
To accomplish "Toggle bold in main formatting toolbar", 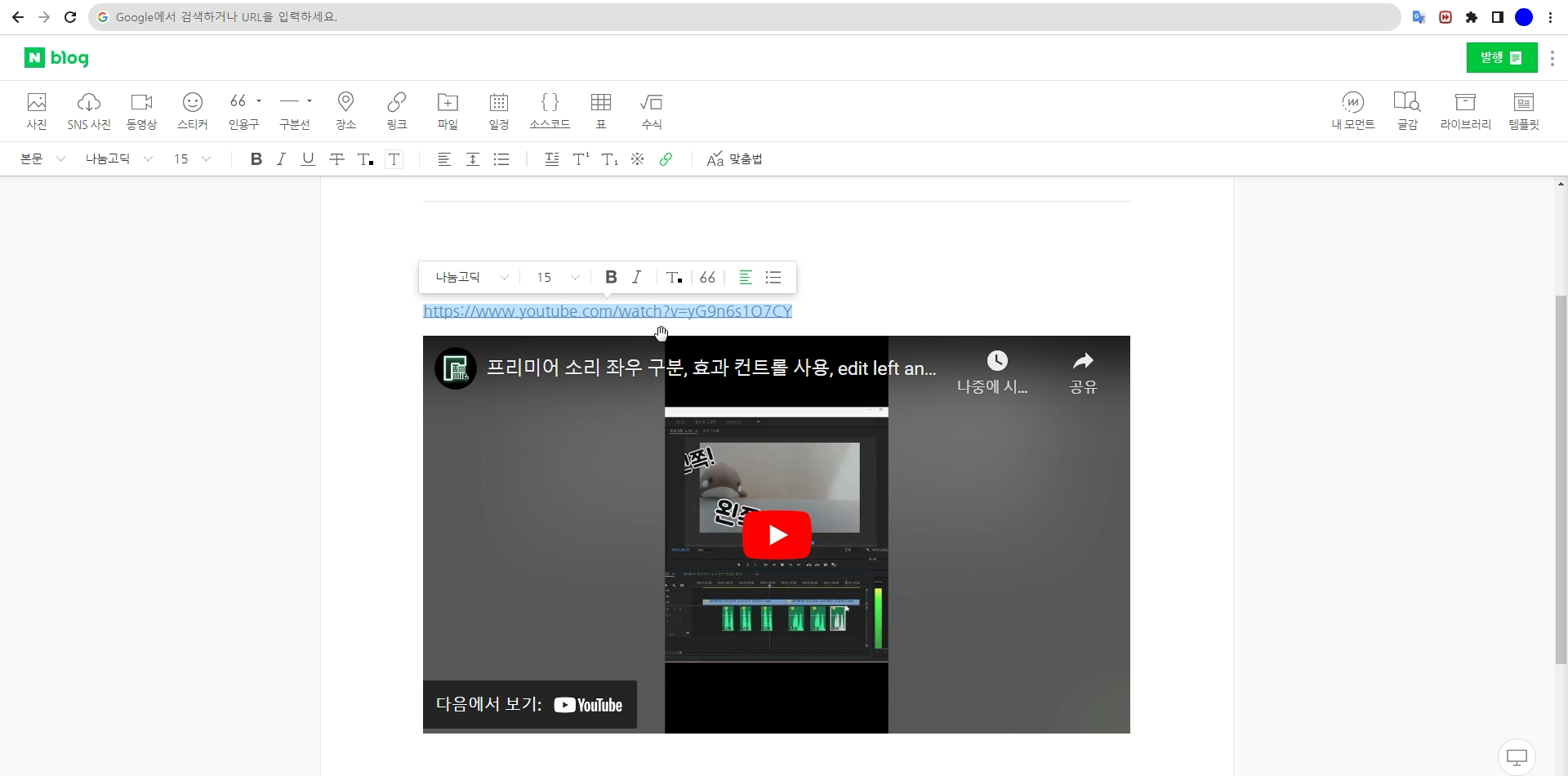I will pyautogui.click(x=256, y=159).
